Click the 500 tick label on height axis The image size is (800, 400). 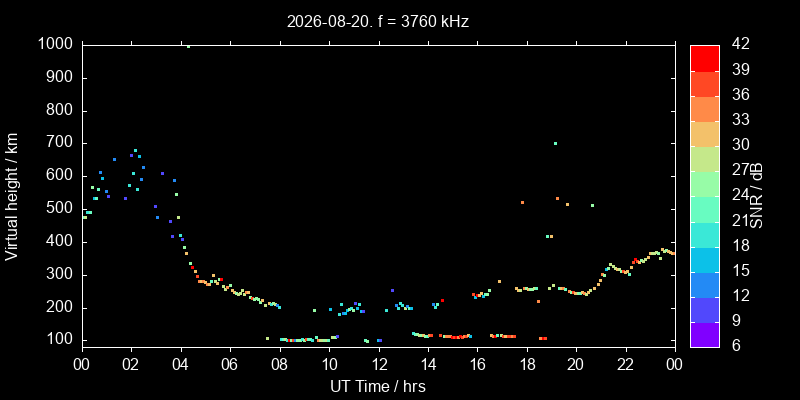(x=61, y=209)
